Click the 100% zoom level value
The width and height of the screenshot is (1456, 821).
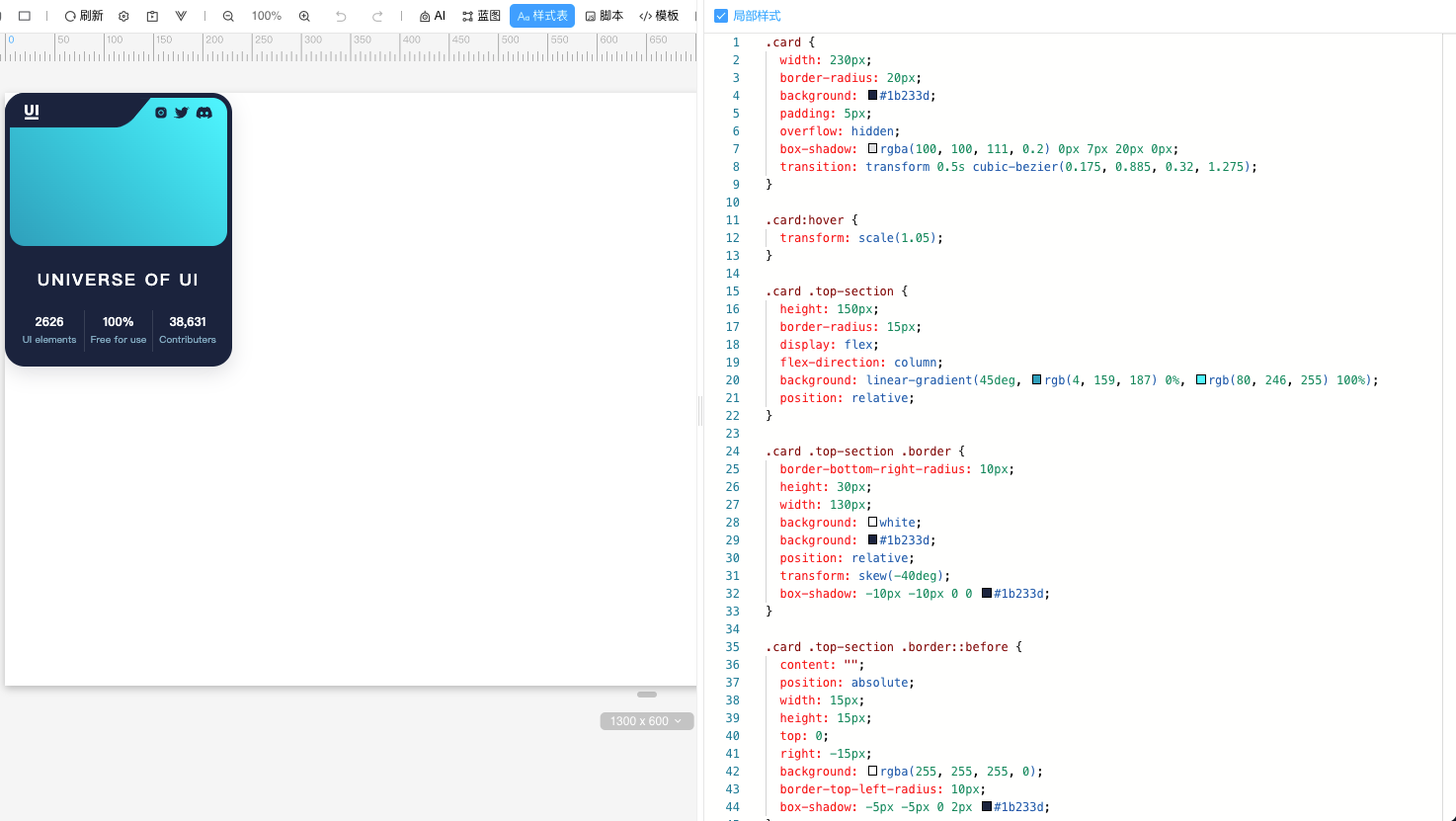point(266,16)
